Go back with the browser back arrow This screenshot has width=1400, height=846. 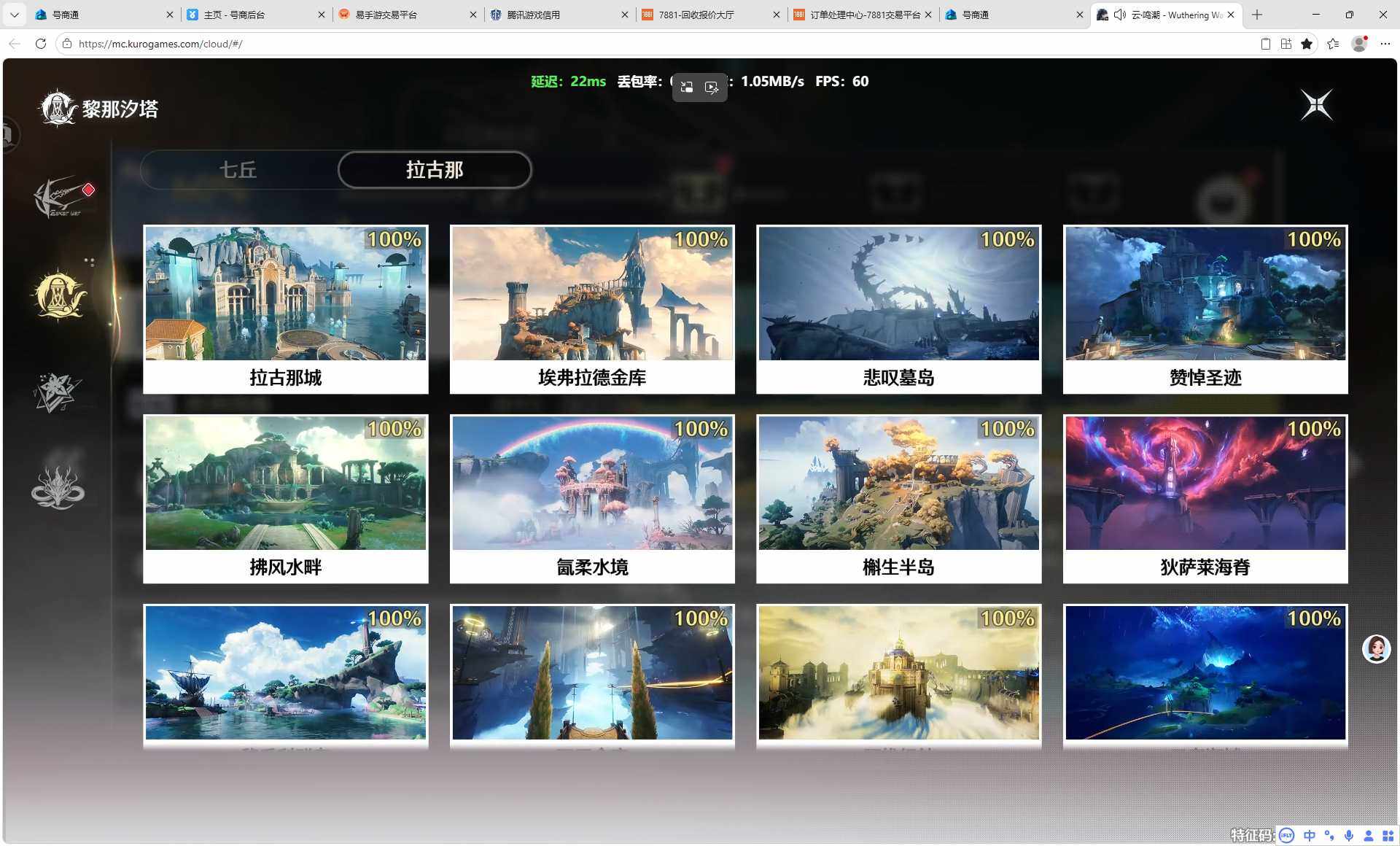pos(15,44)
